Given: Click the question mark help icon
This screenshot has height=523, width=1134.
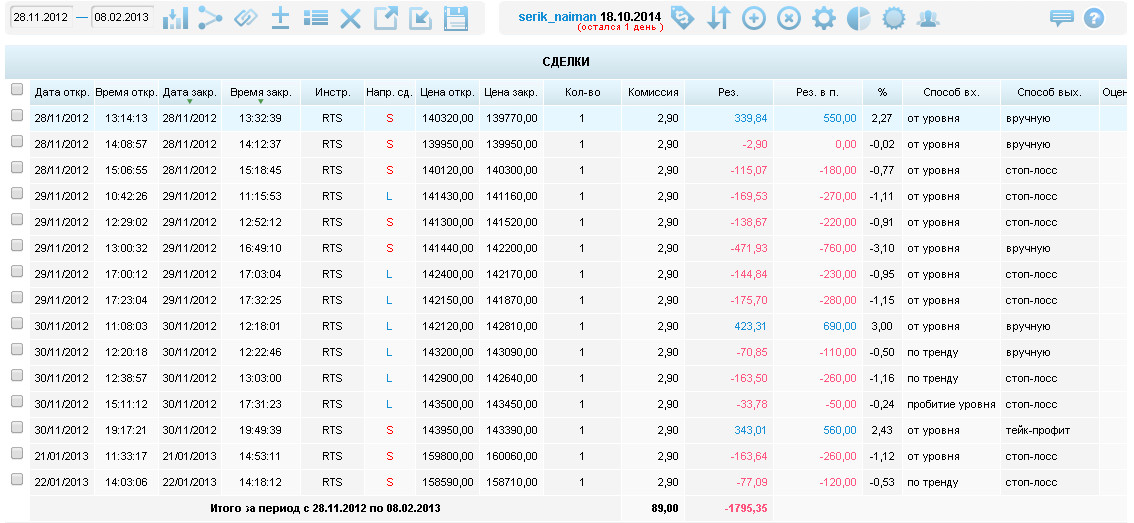Looking at the screenshot, I should [x=1094, y=18].
